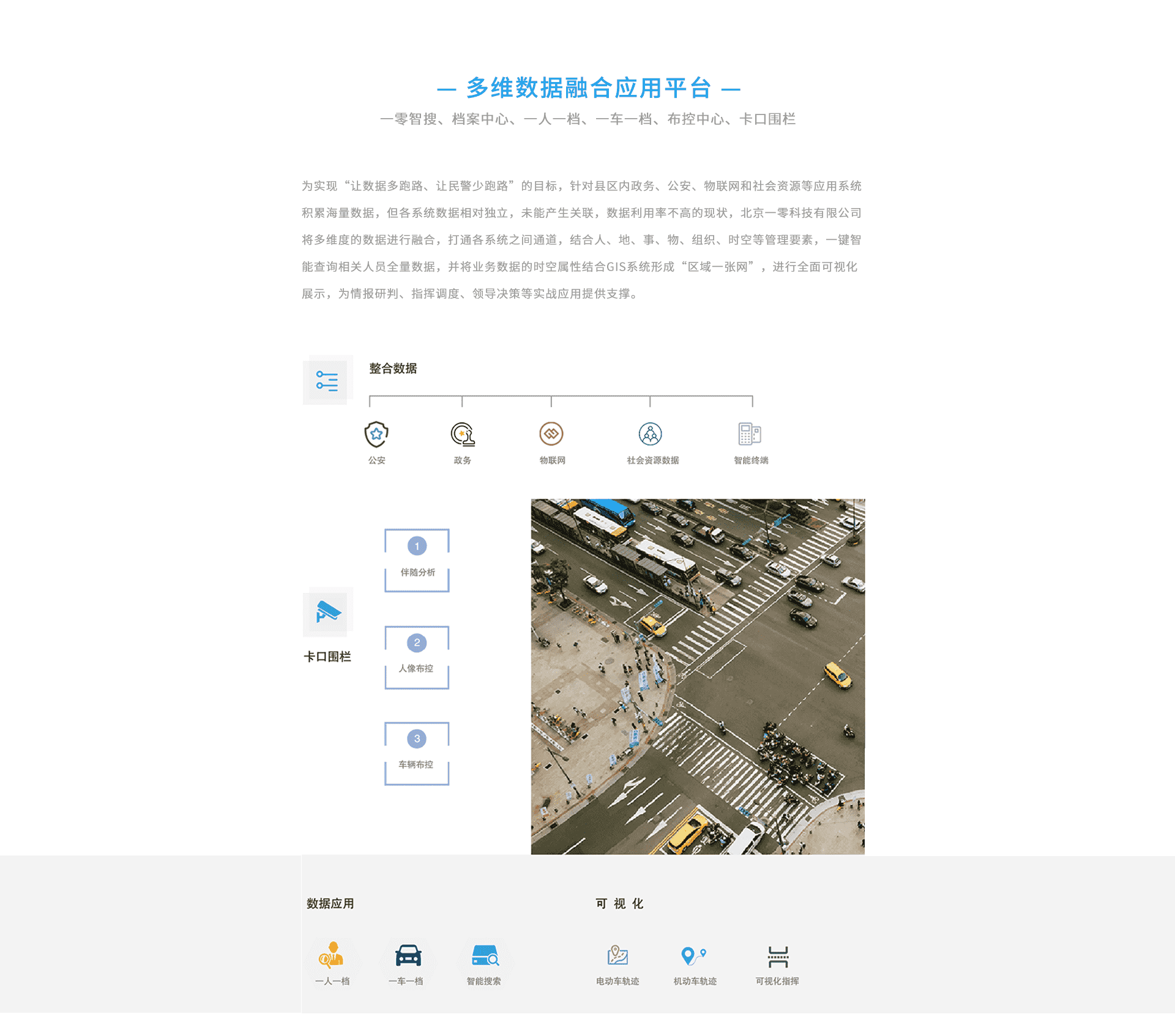Select the 智能终端 smart terminal icon
This screenshot has width=1175, height=1036.
(x=750, y=434)
